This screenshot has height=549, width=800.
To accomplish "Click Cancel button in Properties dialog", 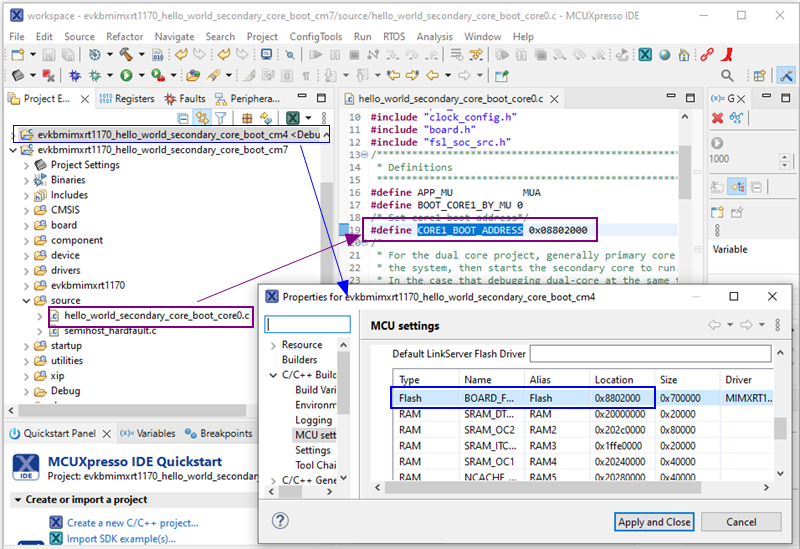I will [x=741, y=522].
